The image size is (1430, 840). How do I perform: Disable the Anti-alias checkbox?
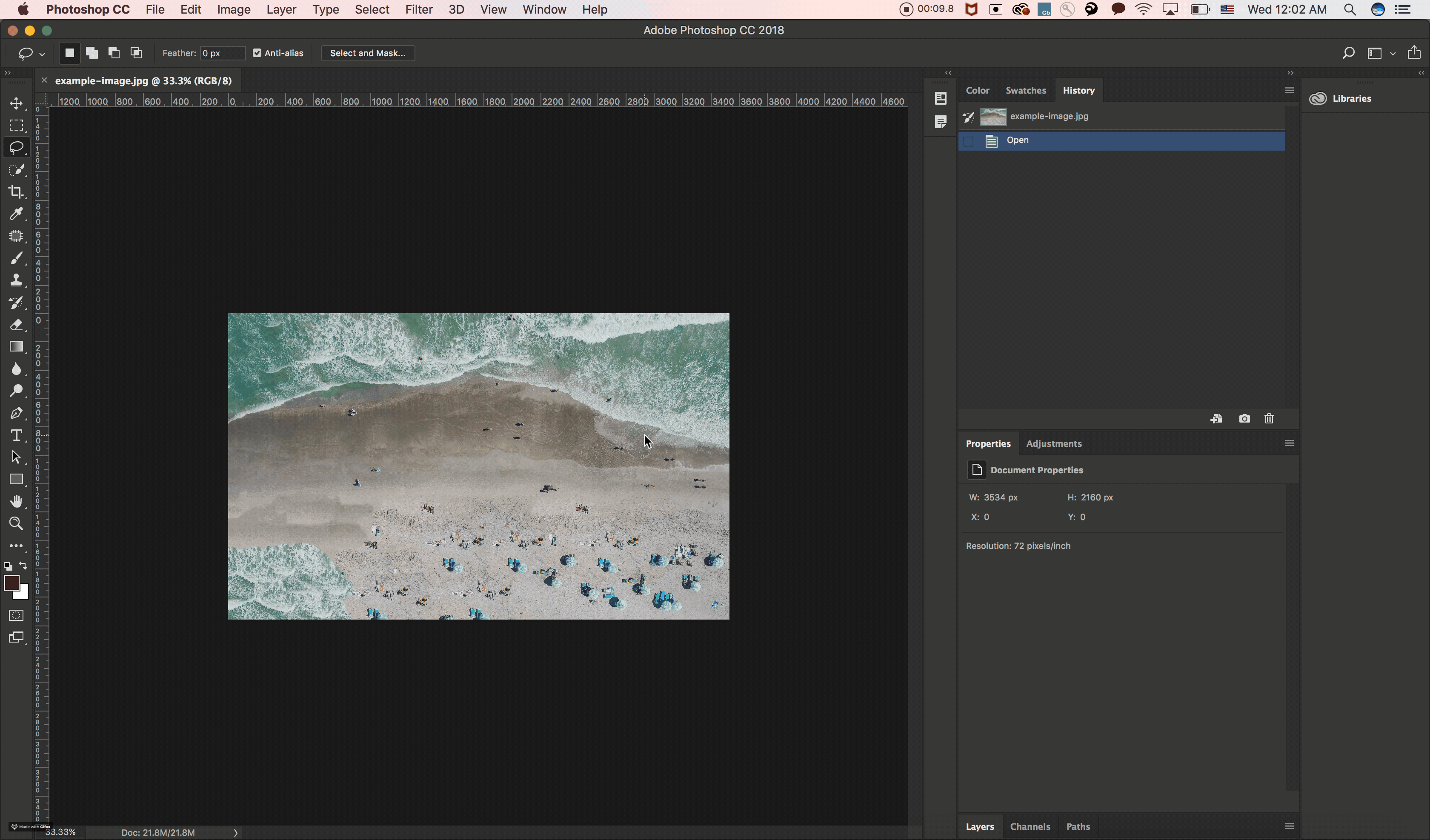[257, 53]
